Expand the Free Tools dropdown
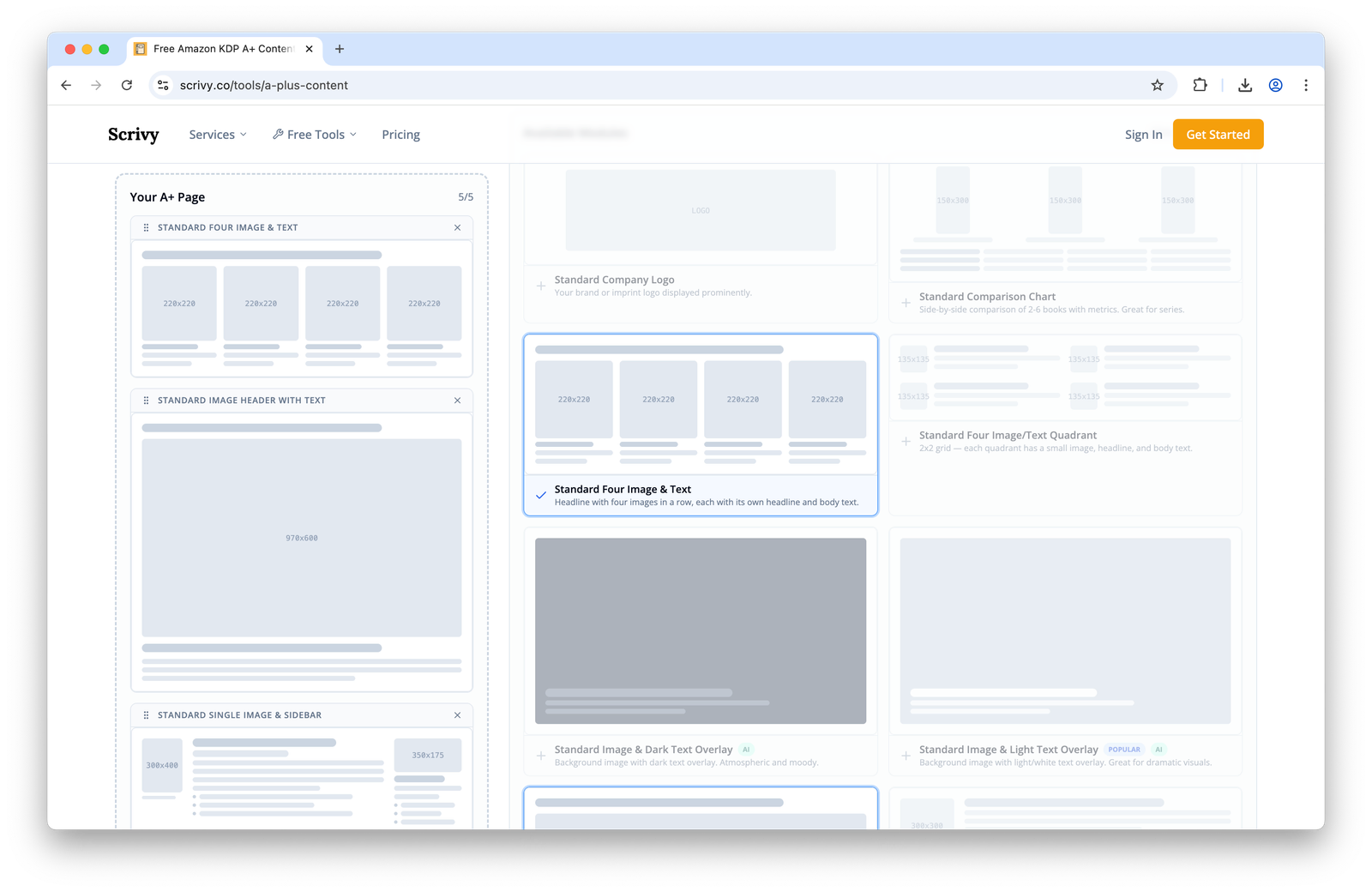The image size is (1372, 892). 314,134
